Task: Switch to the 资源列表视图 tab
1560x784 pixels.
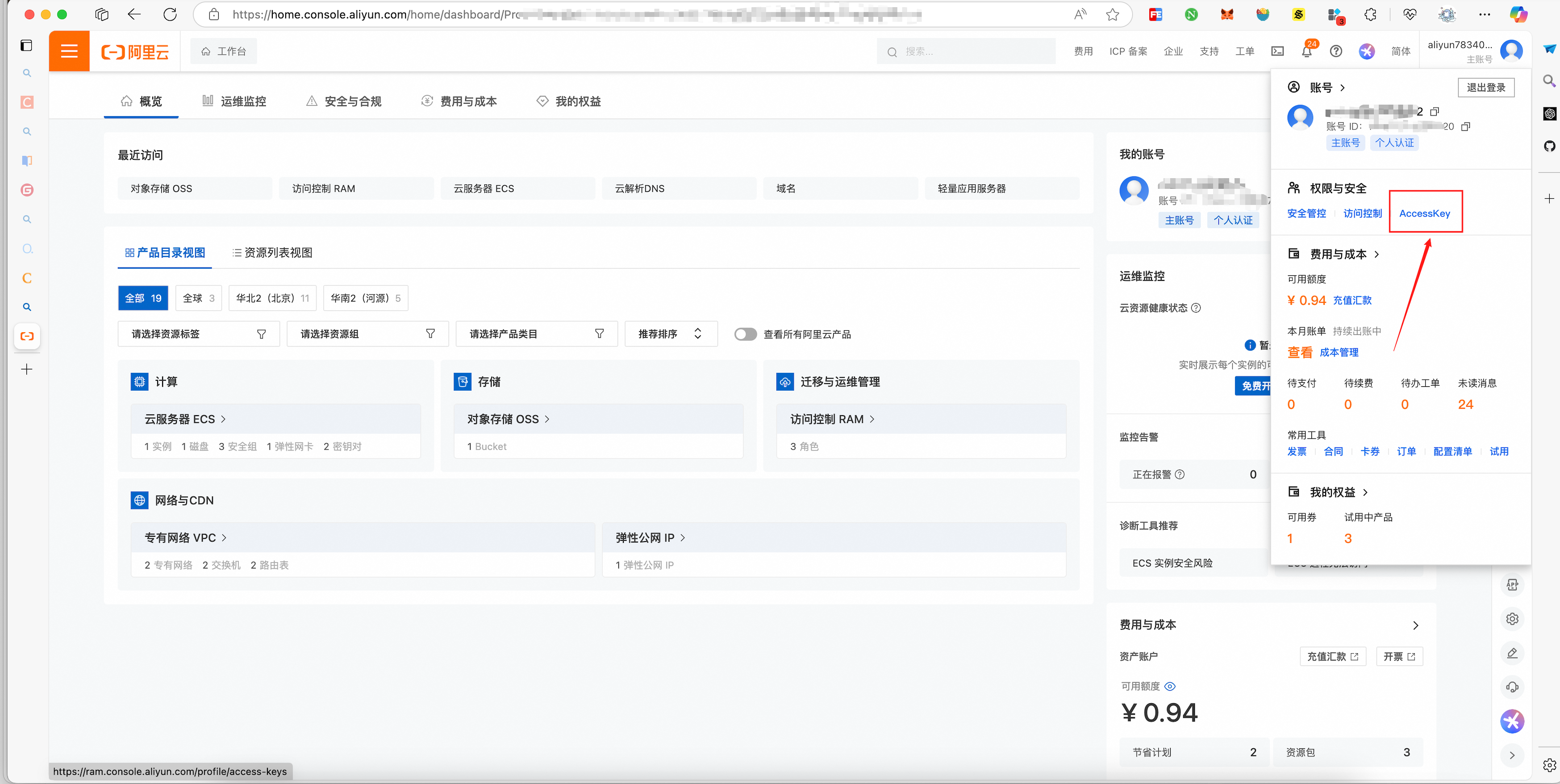Action: pyautogui.click(x=271, y=252)
